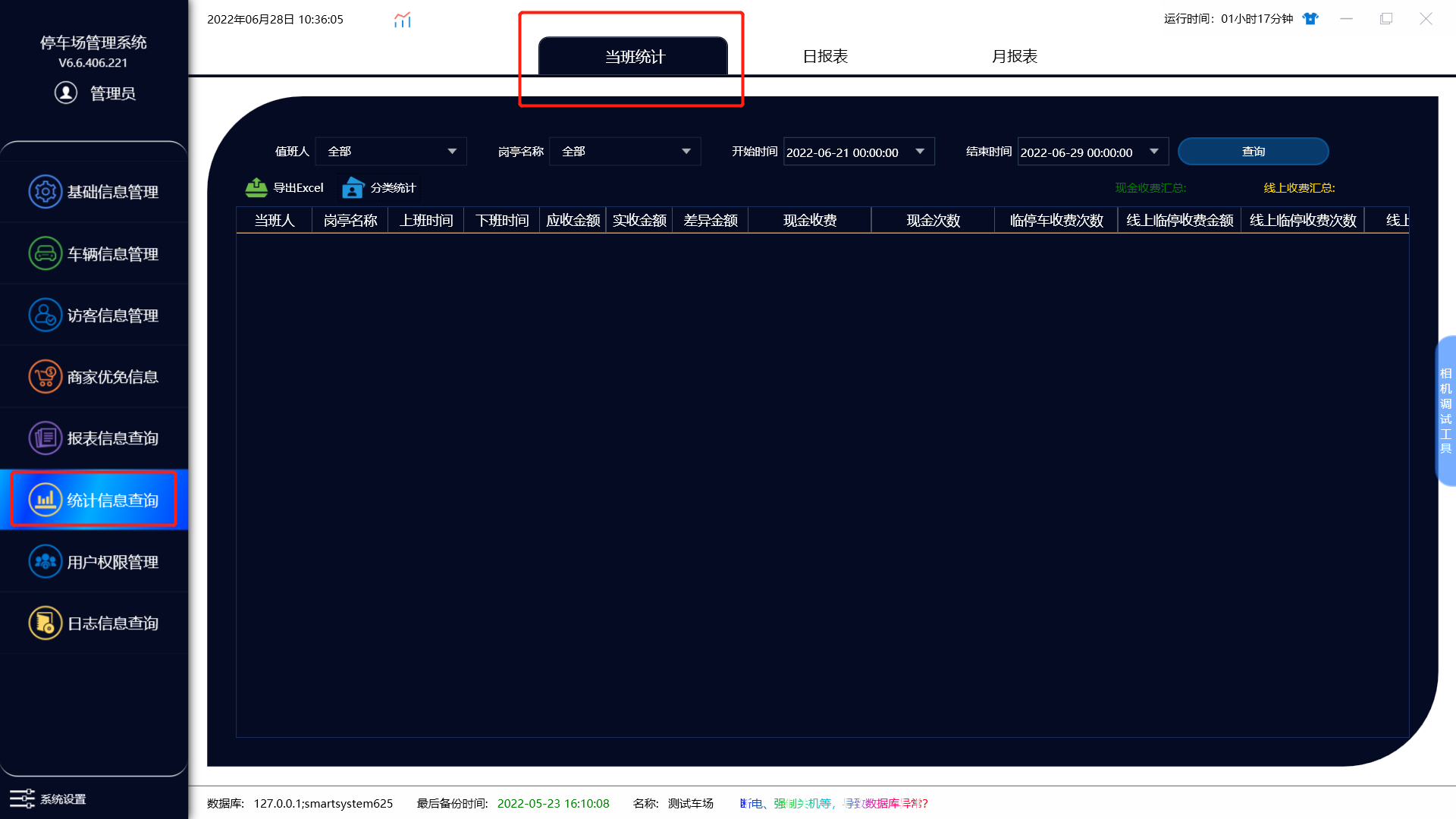Click the shirt skin icon near runtime

[1310, 19]
